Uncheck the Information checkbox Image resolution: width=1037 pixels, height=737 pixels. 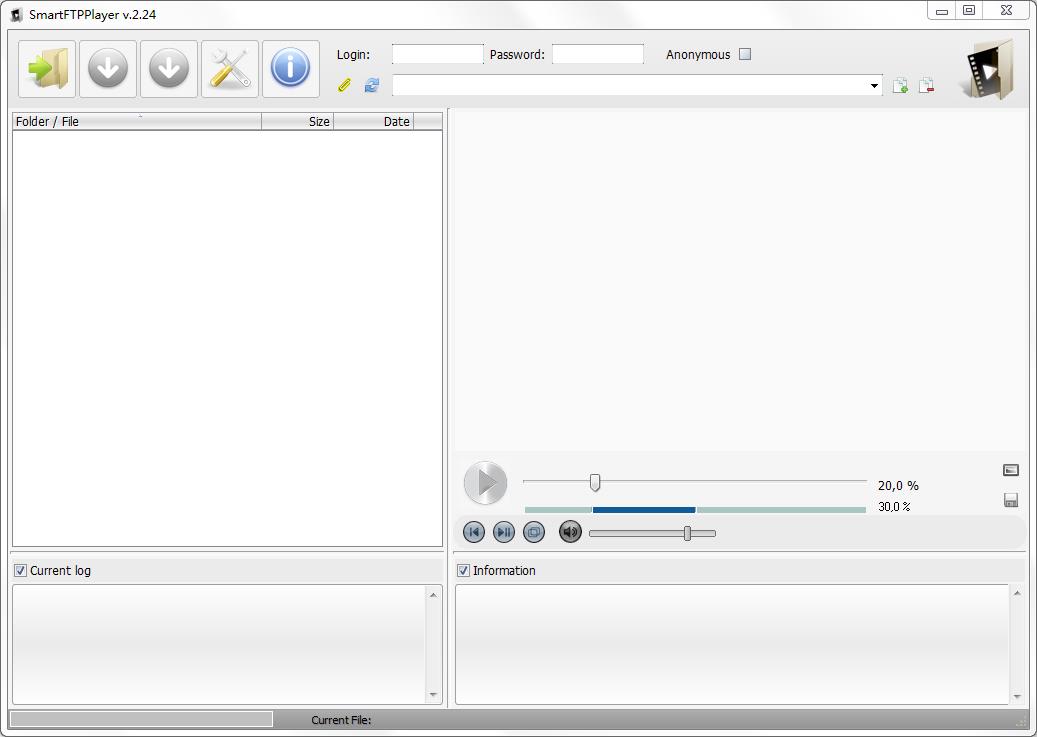tap(463, 571)
